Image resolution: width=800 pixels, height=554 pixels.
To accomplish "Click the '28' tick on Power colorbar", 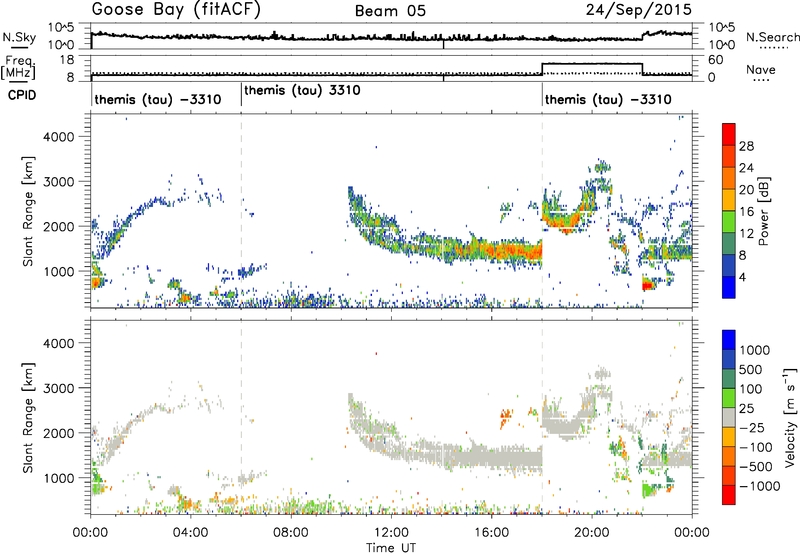I will click(x=746, y=146).
